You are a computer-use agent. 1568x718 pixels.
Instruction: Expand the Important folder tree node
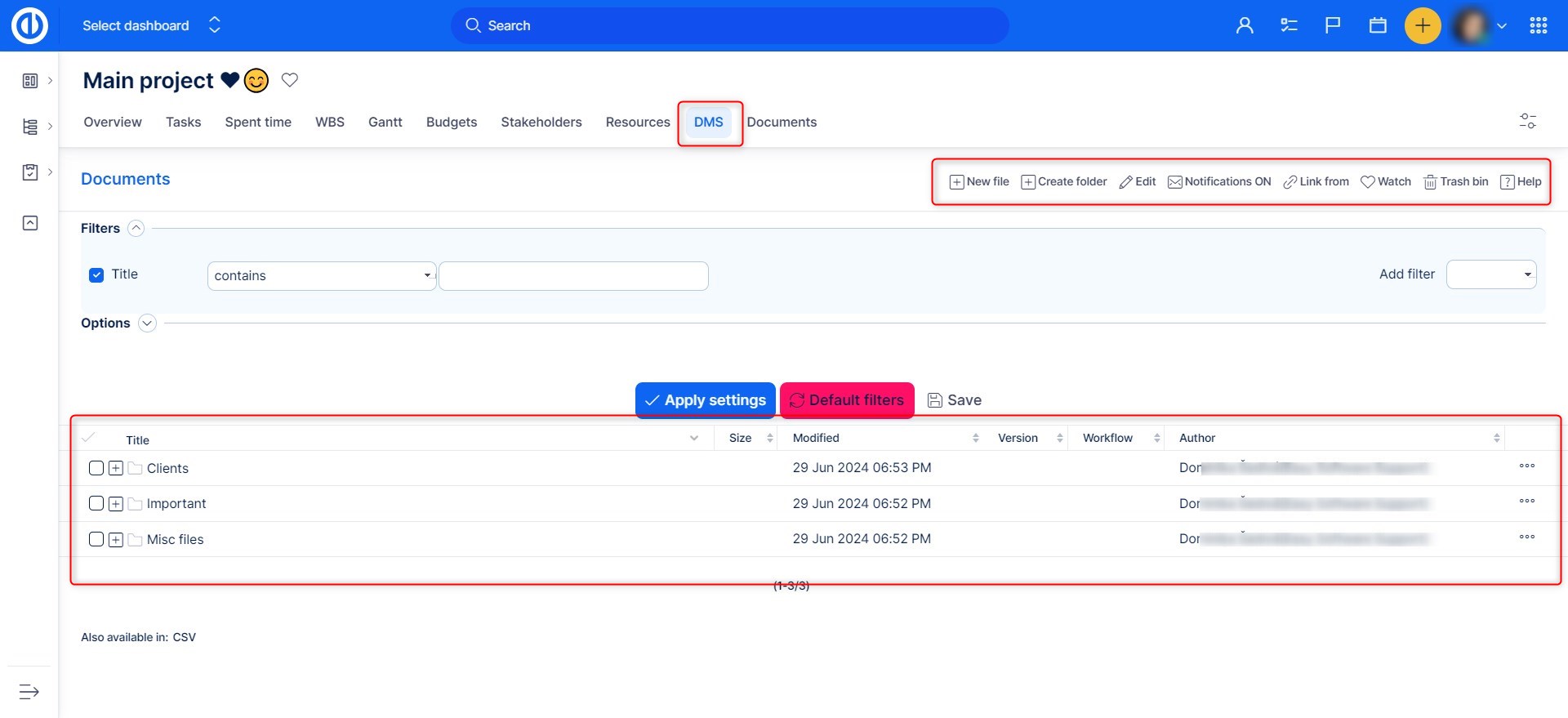tap(116, 504)
